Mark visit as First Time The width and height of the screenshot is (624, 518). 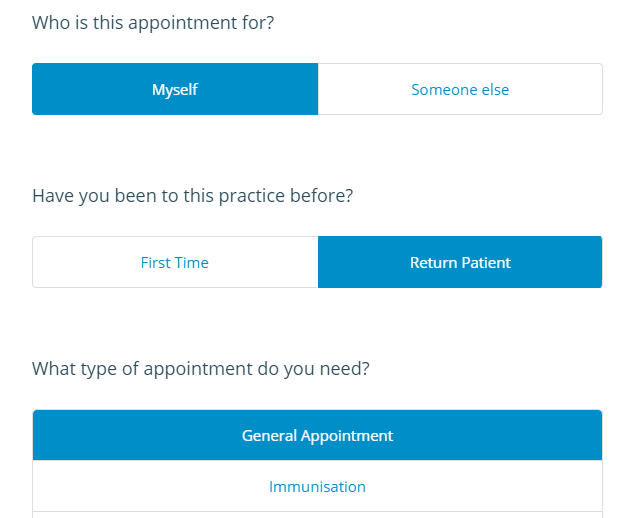tap(175, 262)
